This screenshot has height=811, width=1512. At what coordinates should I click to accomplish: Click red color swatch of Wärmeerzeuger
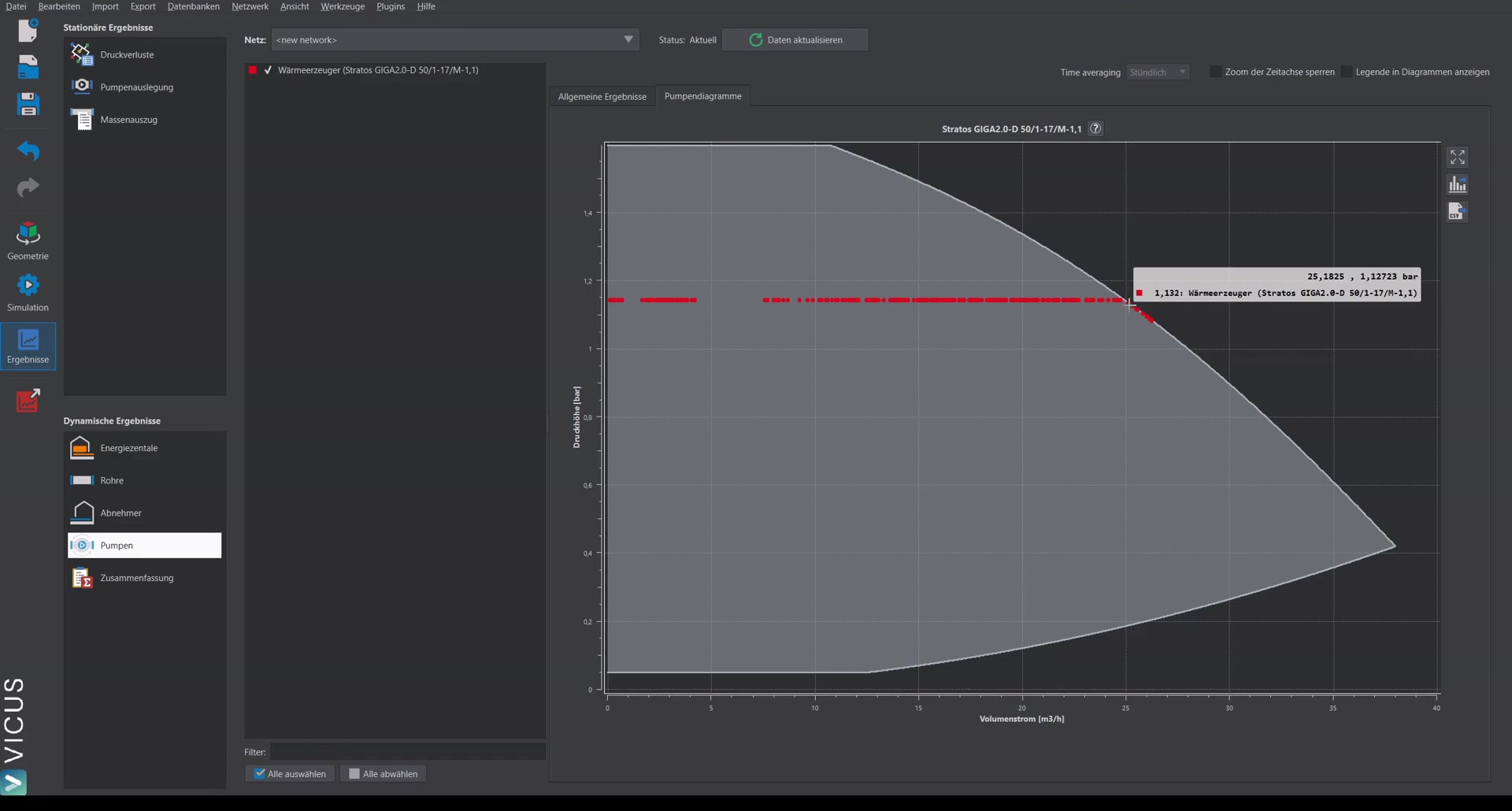tap(253, 70)
